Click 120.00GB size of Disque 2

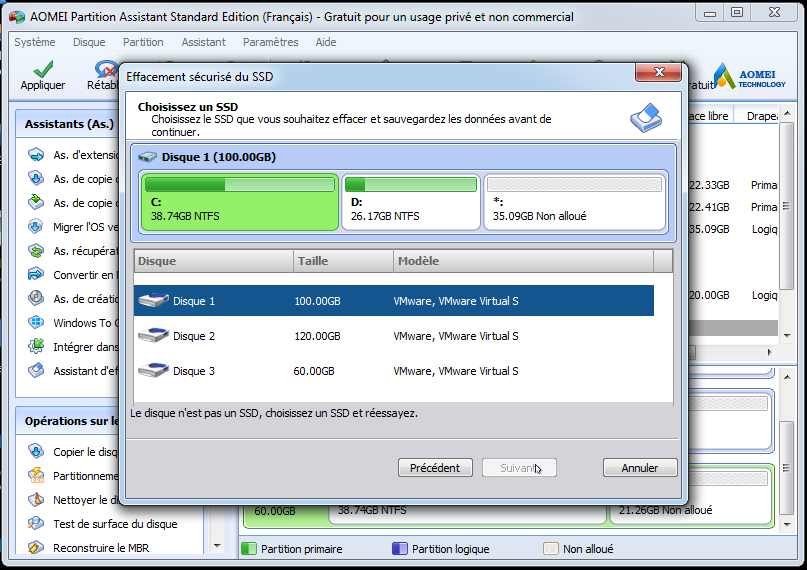pos(317,336)
